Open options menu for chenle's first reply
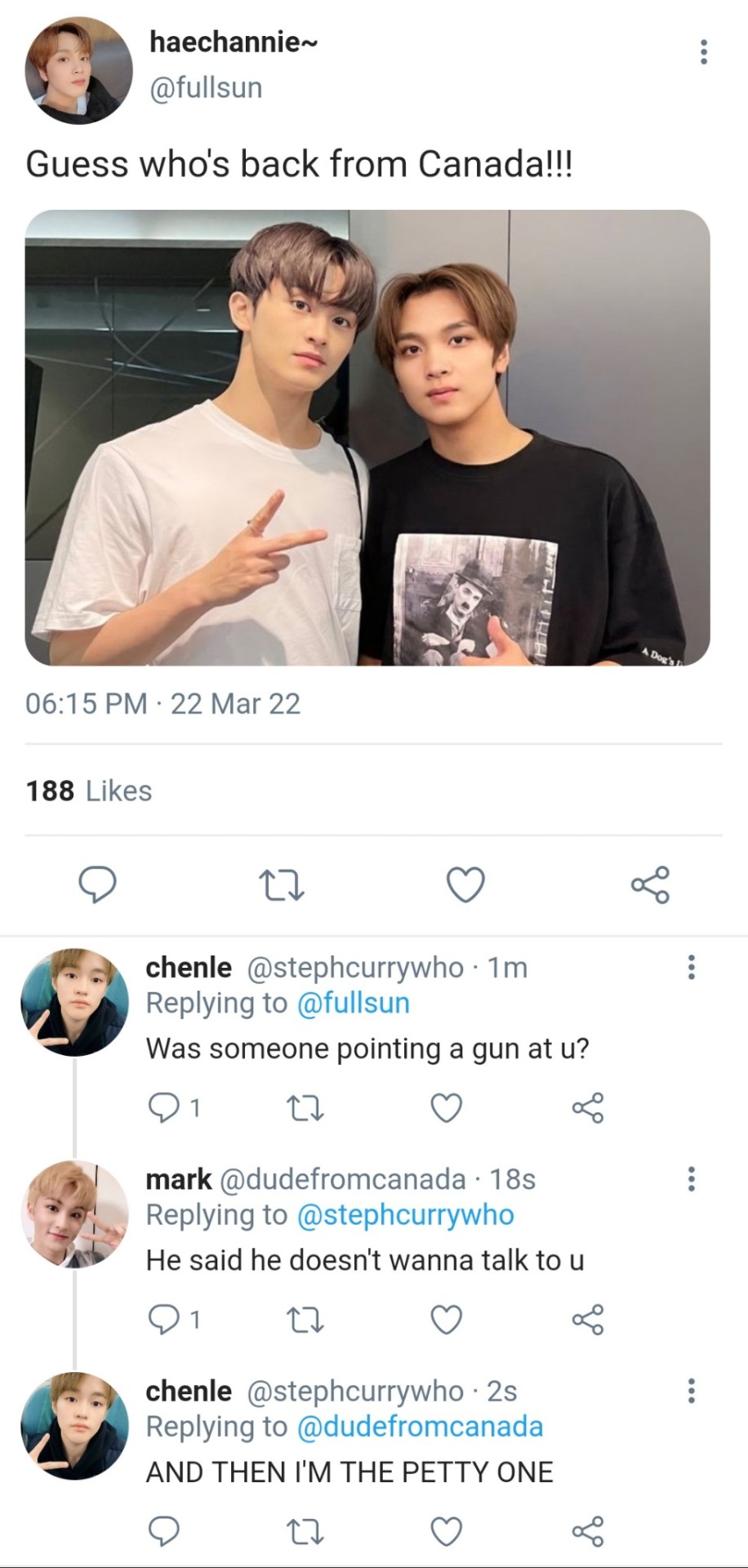This screenshot has width=748, height=1568. [x=692, y=967]
